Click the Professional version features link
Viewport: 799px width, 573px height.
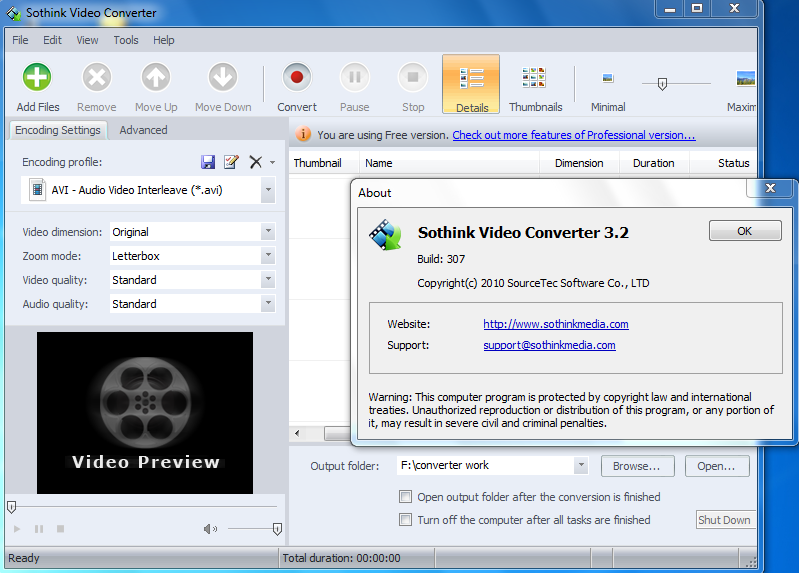574,135
